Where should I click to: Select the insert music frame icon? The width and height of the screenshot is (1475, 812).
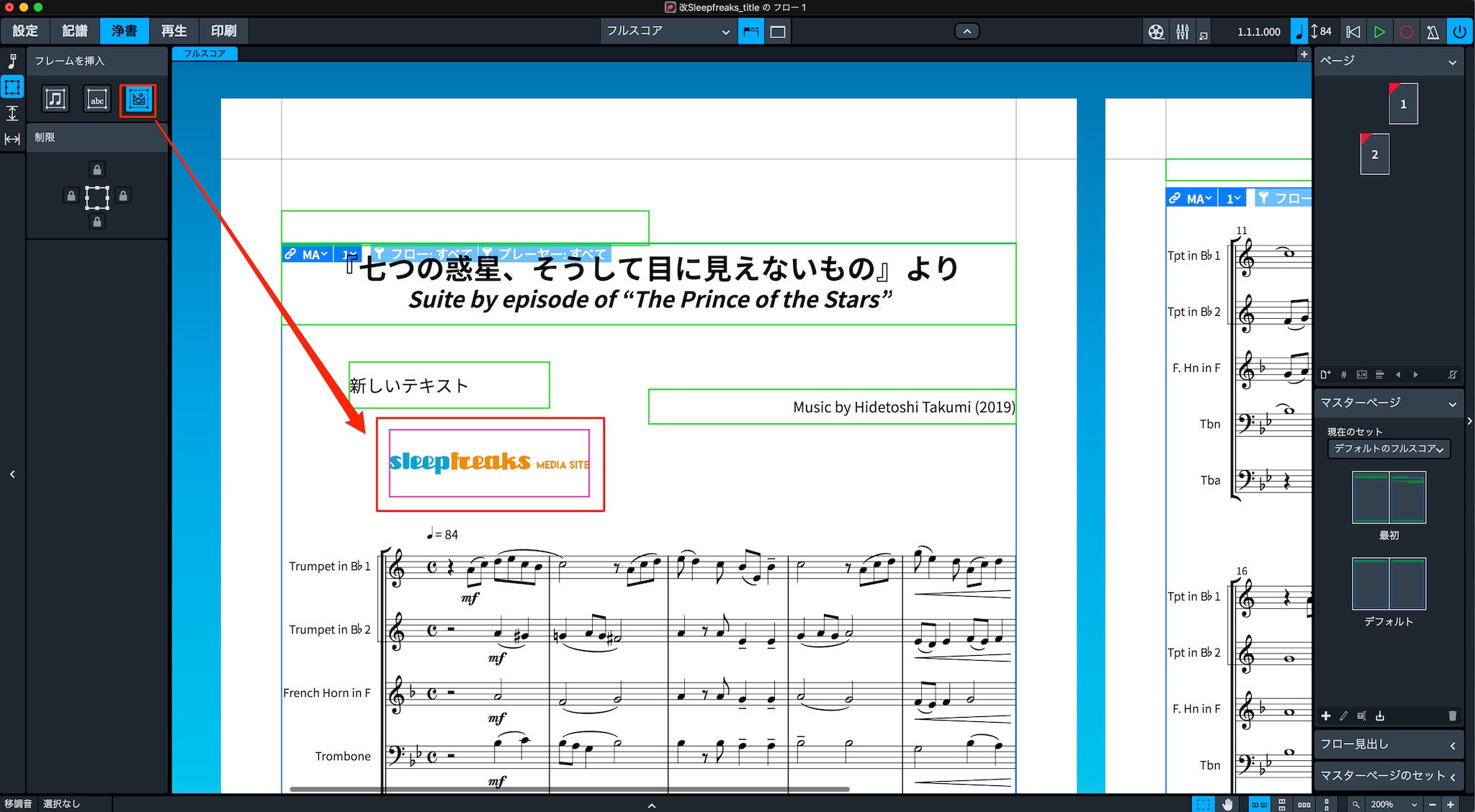pos(55,99)
